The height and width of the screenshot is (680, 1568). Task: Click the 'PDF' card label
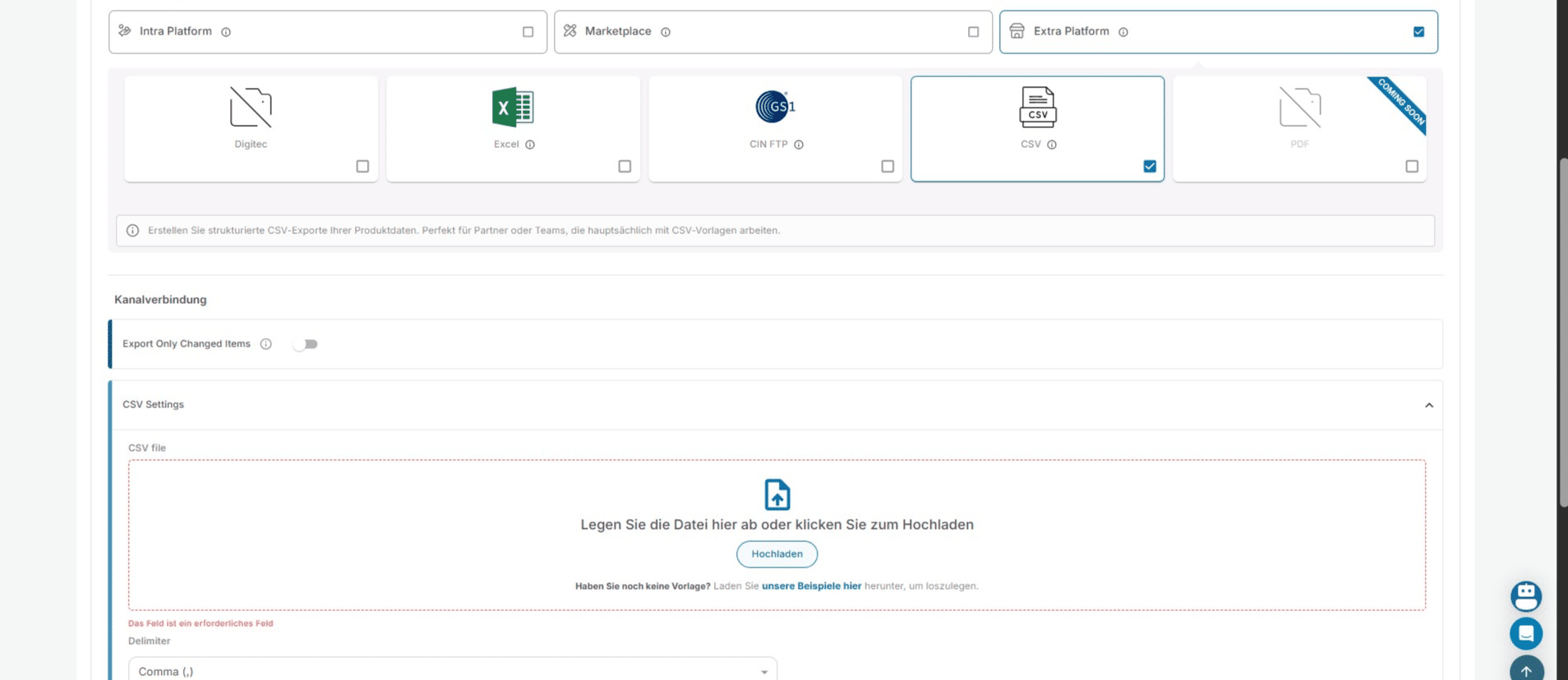(x=1299, y=145)
